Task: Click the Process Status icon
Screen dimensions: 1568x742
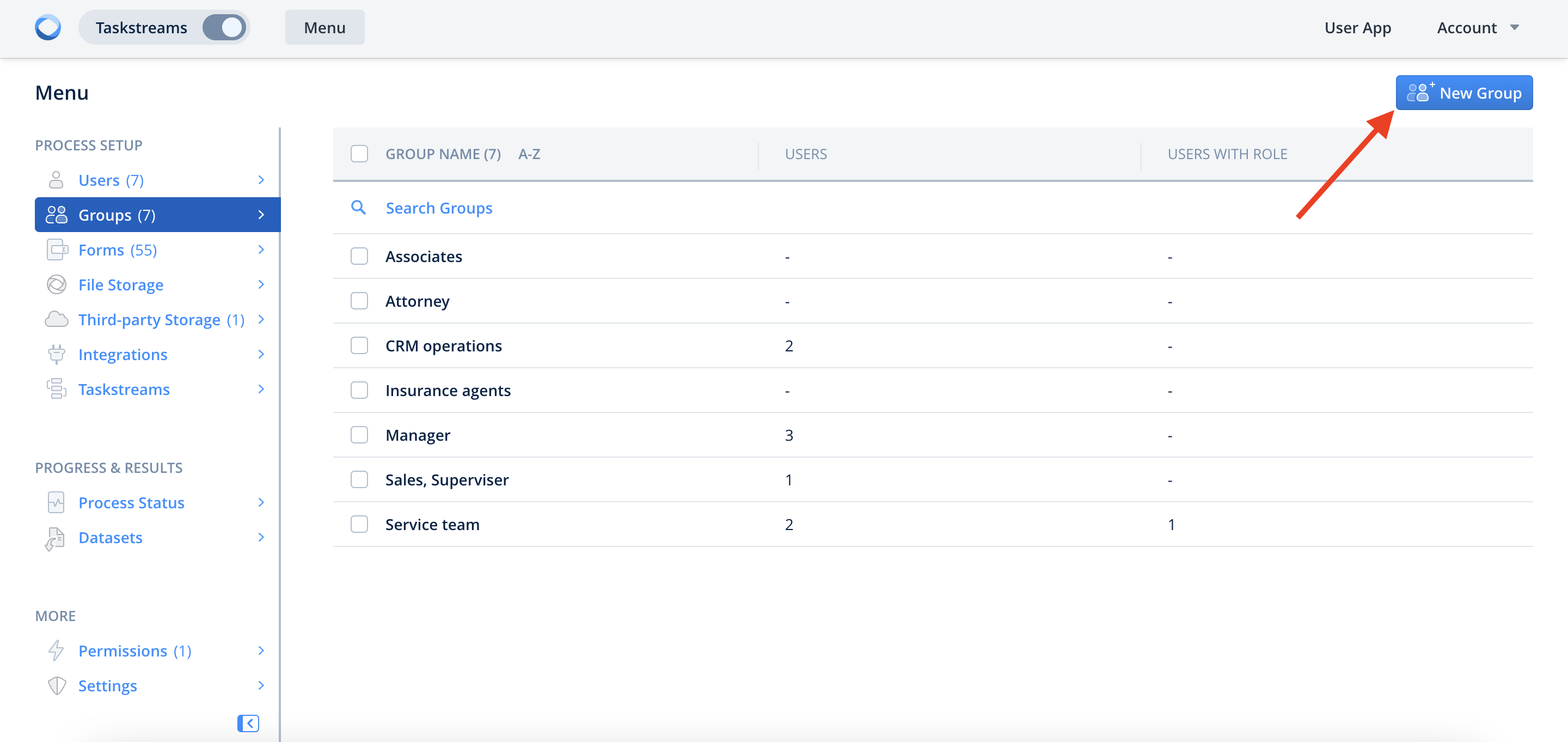Action: 56,503
